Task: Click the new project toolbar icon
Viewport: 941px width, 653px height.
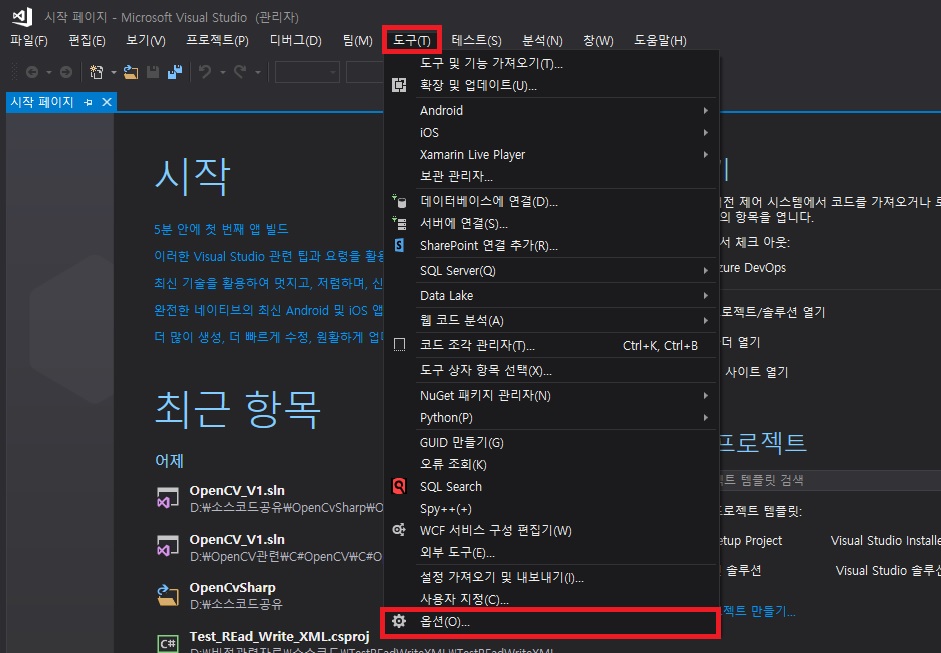Action: tap(96, 72)
